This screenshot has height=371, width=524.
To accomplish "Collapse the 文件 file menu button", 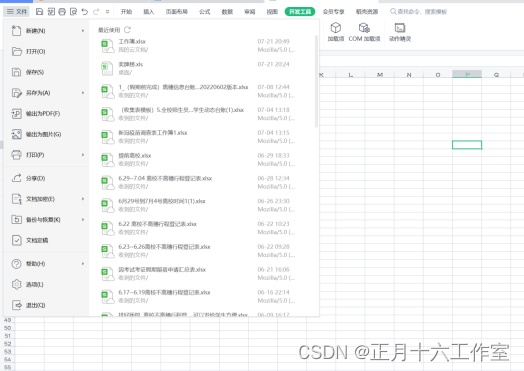I will coord(17,12).
